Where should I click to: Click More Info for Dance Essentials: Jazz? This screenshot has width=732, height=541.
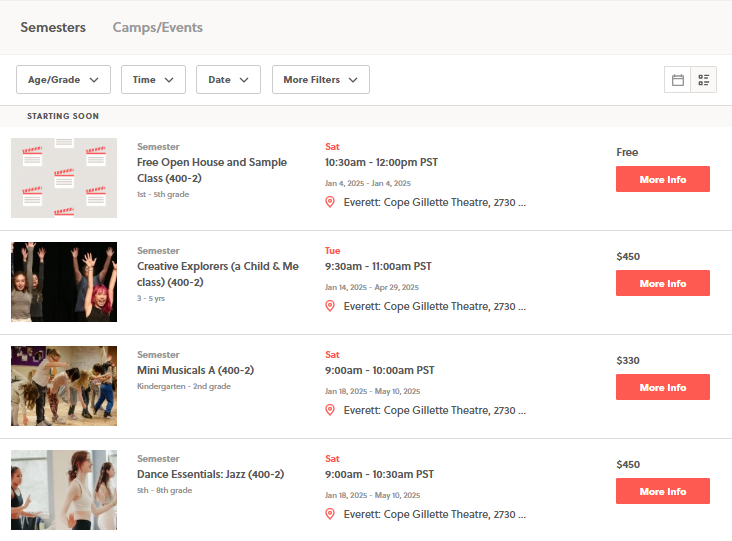pos(663,492)
